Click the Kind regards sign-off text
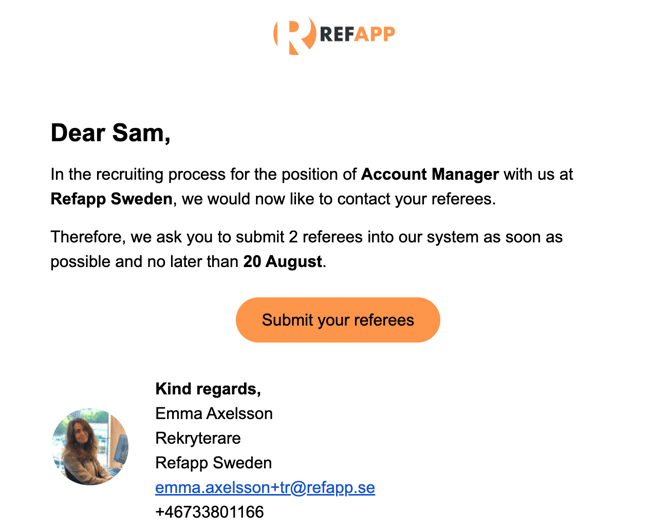 click(208, 389)
